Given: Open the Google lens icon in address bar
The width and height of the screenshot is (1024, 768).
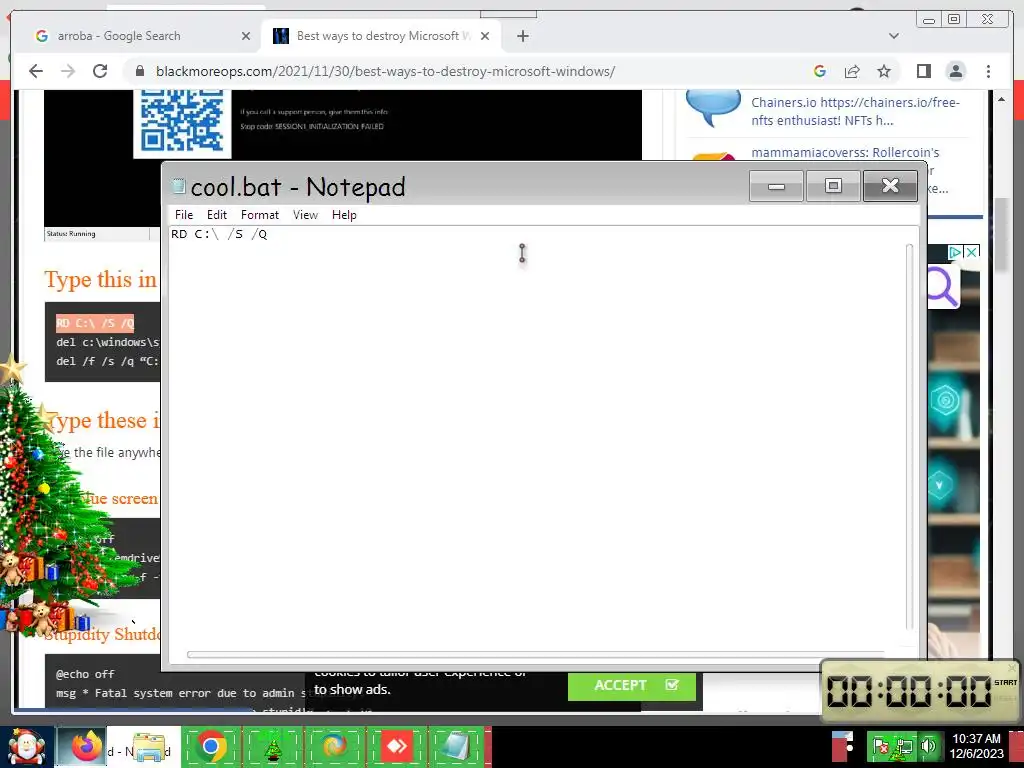Looking at the screenshot, I should pyautogui.click(x=820, y=71).
